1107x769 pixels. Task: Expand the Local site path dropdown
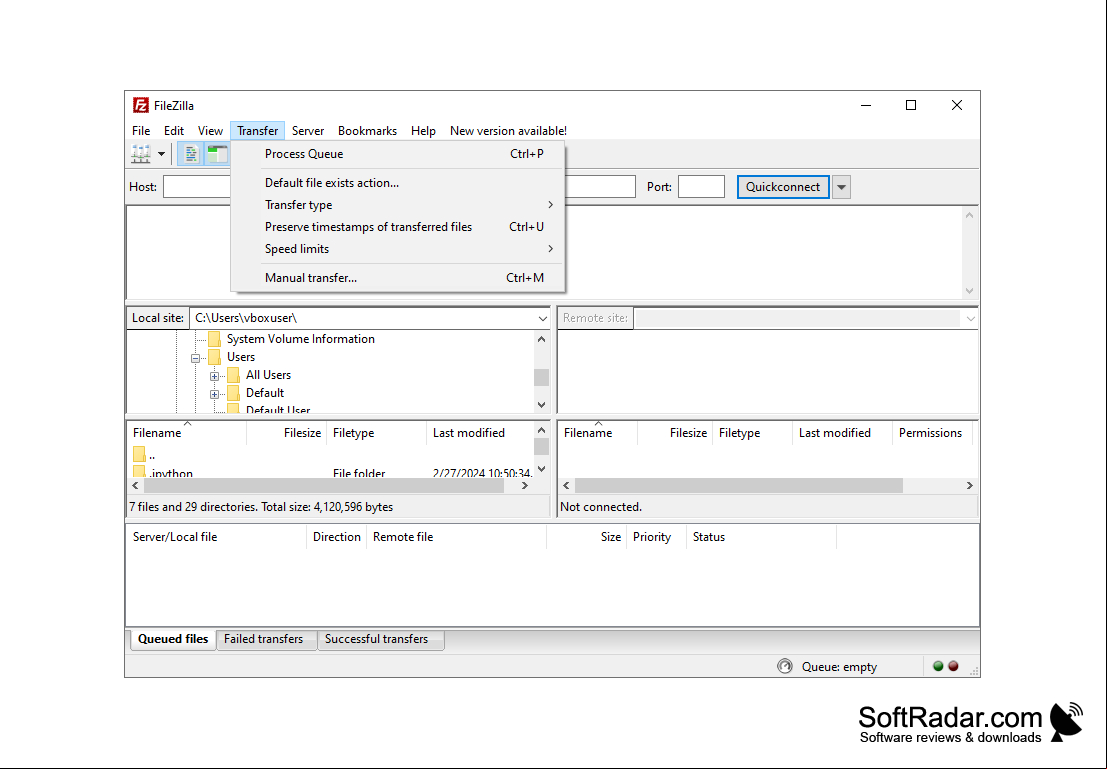tap(542, 318)
